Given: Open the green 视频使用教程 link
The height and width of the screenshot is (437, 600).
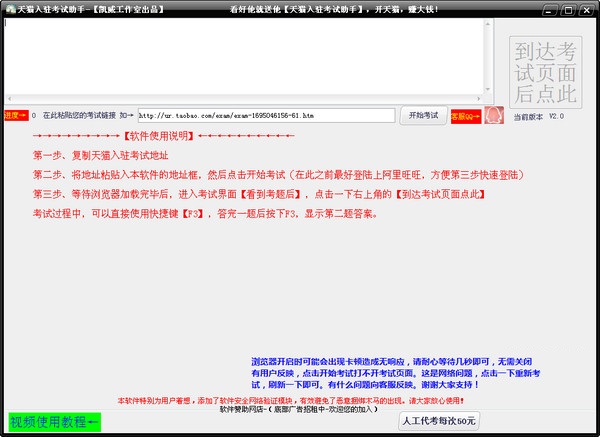Looking at the screenshot, I should pyautogui.click(x=54, y=422).
